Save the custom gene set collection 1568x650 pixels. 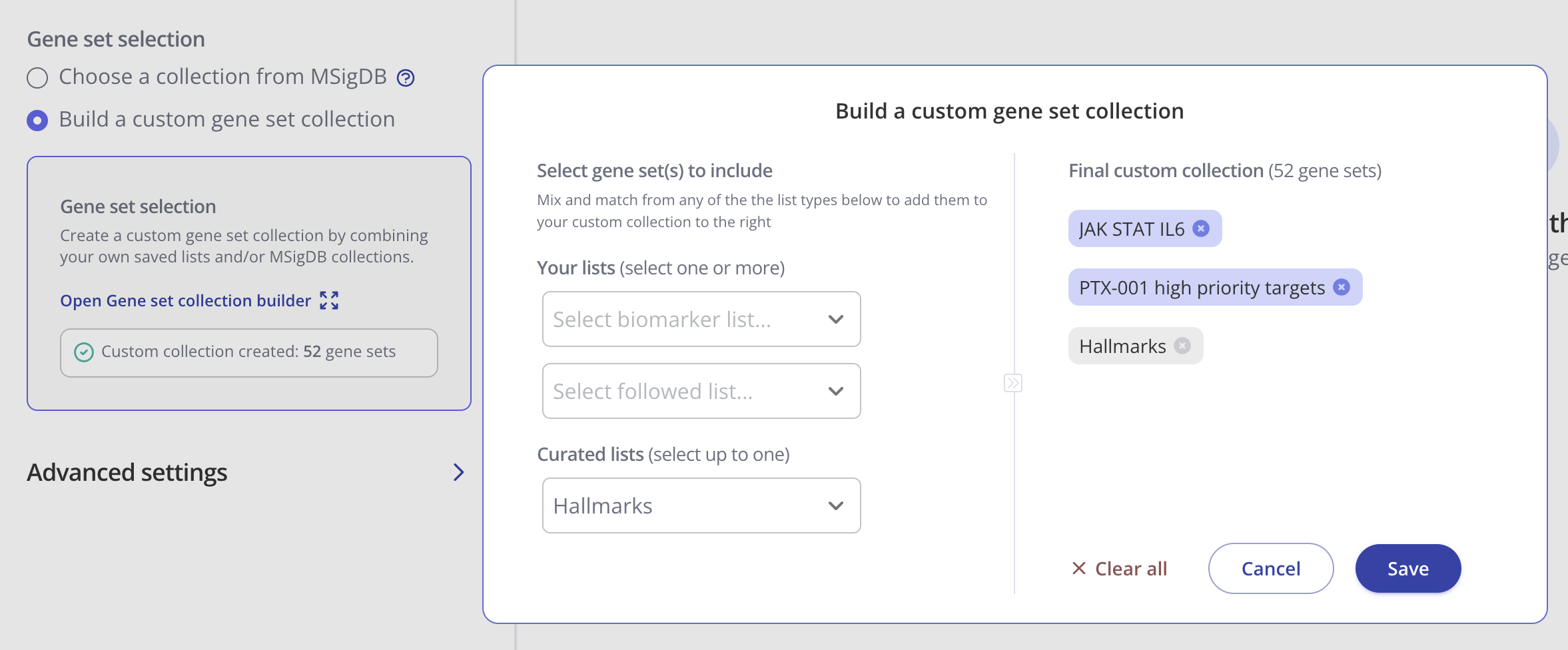(x=1407, y=568)
